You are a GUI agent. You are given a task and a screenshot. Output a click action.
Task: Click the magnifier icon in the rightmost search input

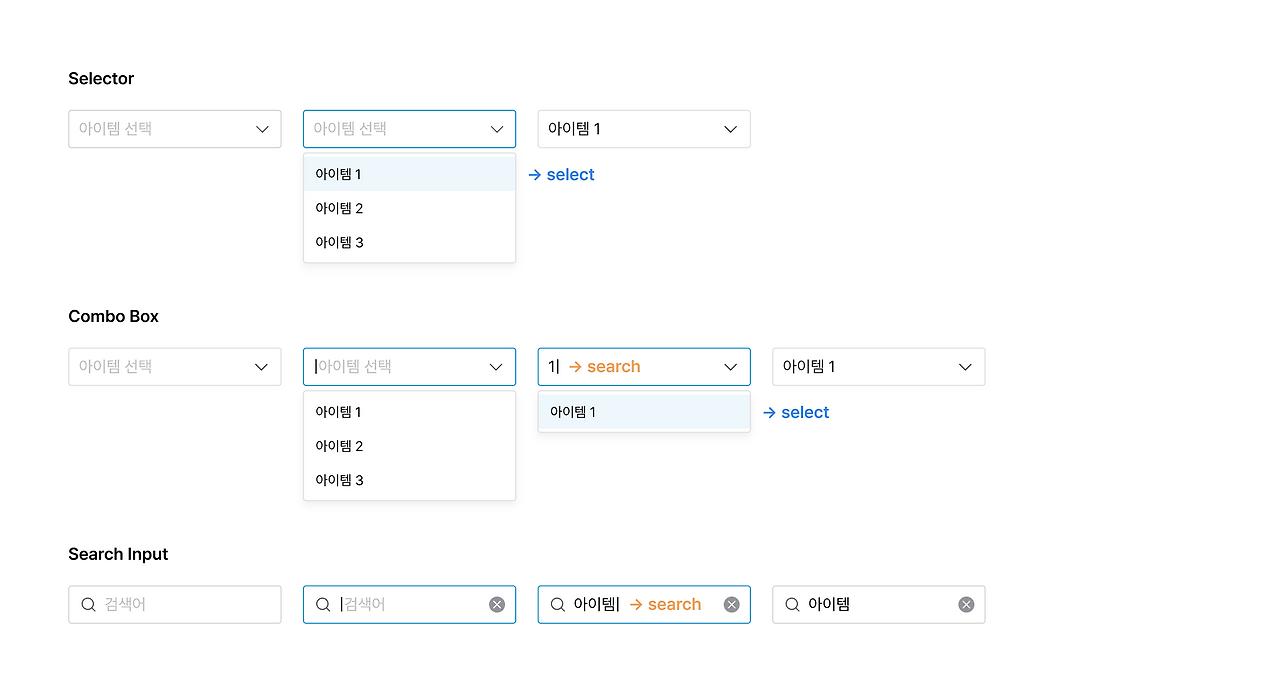tap(791, 604)
